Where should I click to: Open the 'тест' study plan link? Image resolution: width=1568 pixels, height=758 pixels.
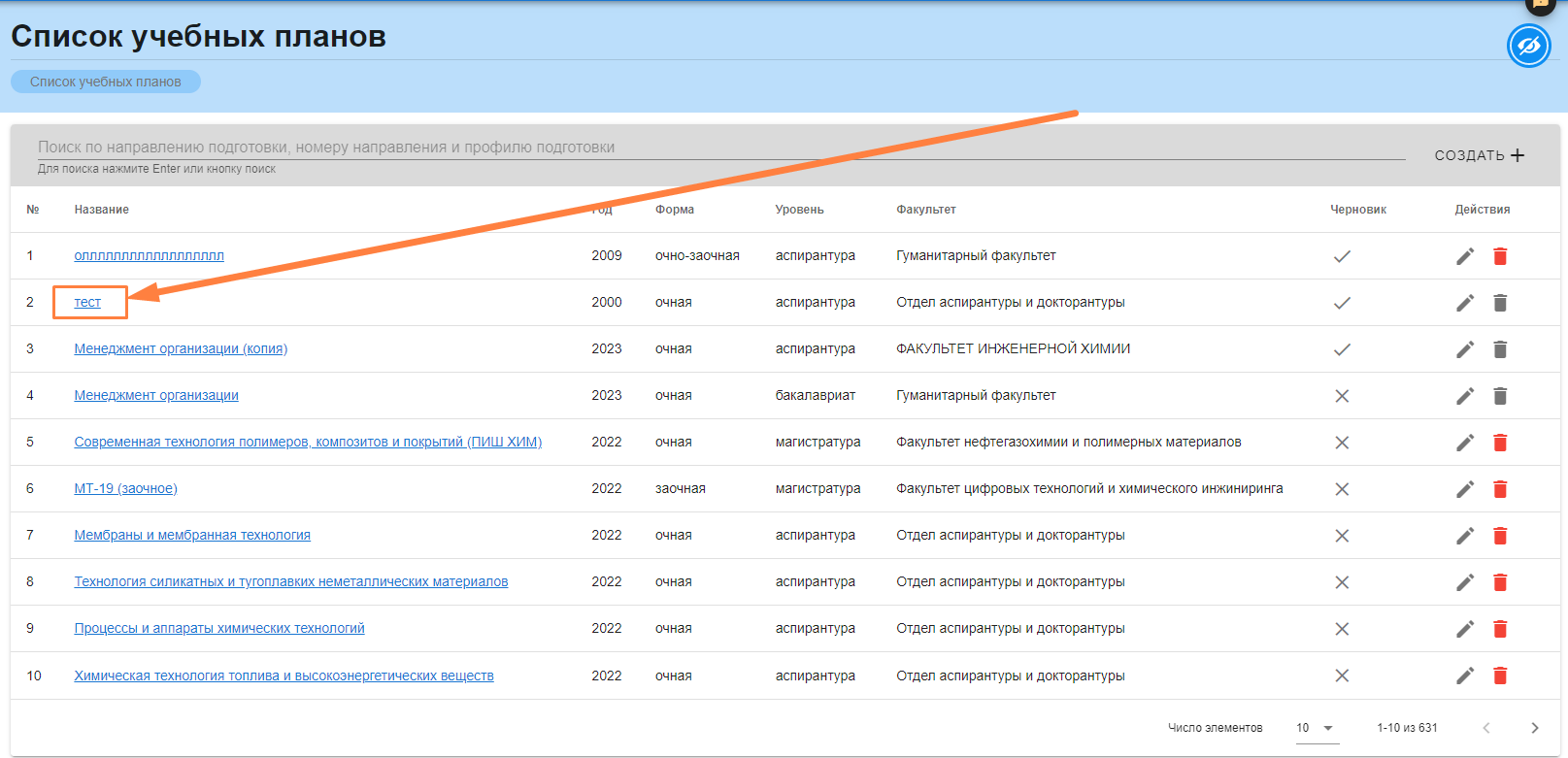[x=87, y=303]
